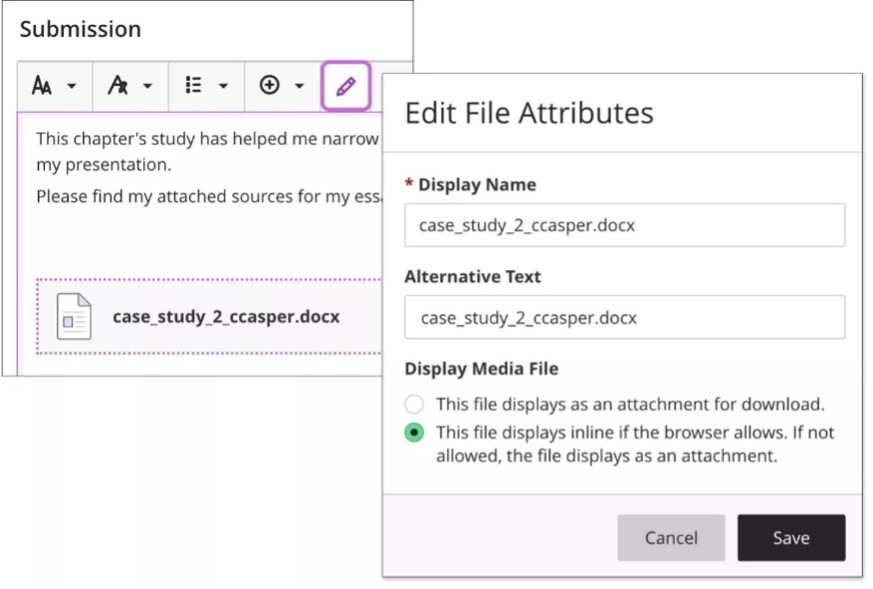The width and height of the screenshot is (873, 589).
Task: Open the insert content dropdown arrow
Action: pyautogui.click(x=300, y=86)
